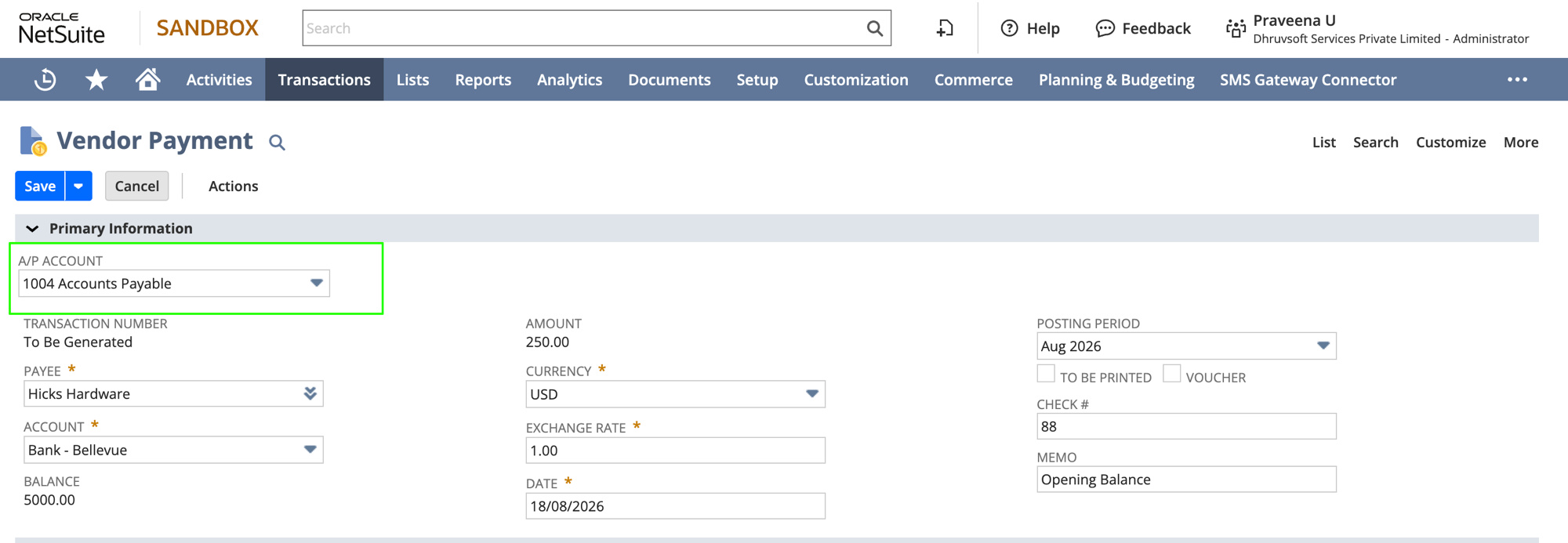Click the Feedback link text

click(x=1156, y=28)
